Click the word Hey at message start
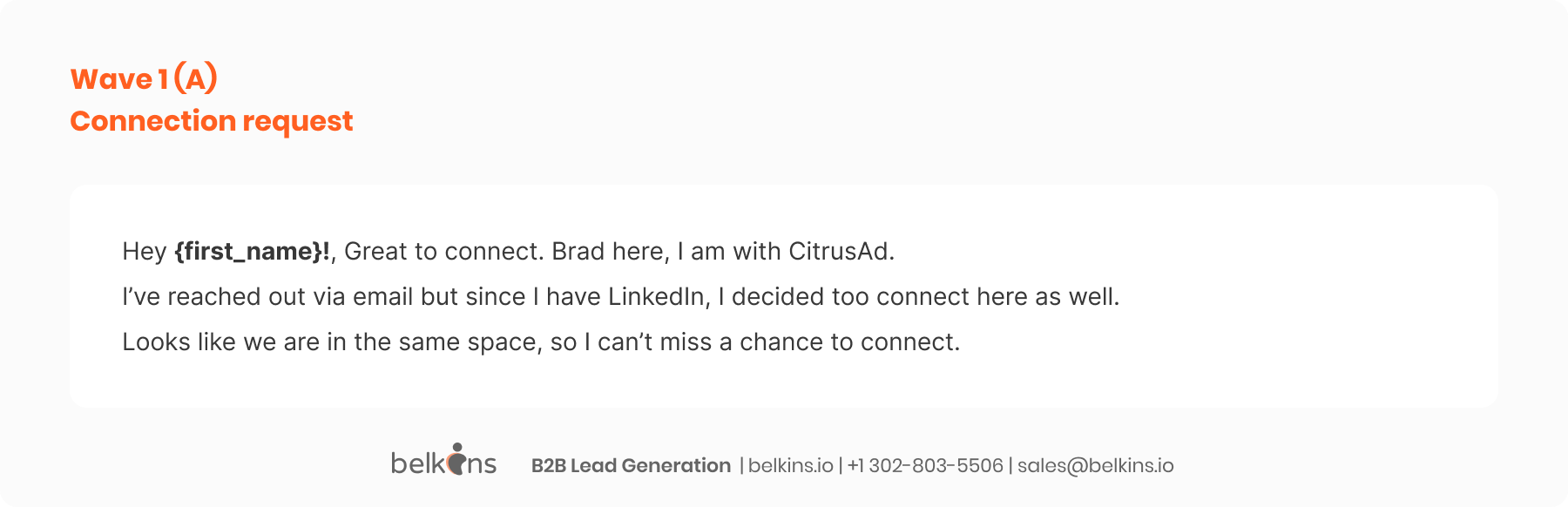 pyautogui.click(x=144, y=252)
